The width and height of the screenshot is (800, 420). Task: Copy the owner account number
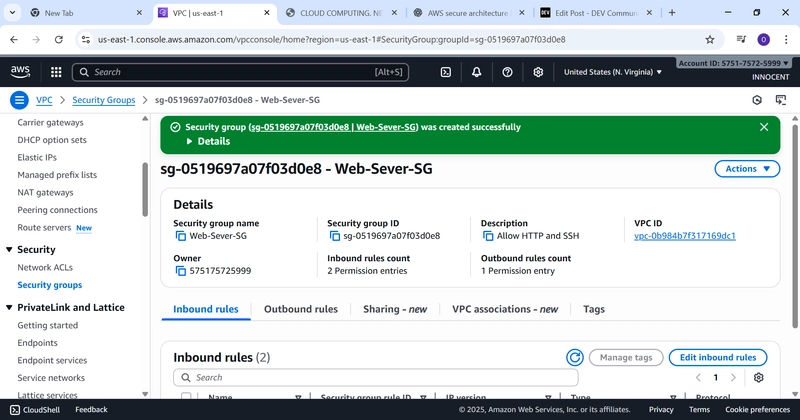tap(181, 271)
